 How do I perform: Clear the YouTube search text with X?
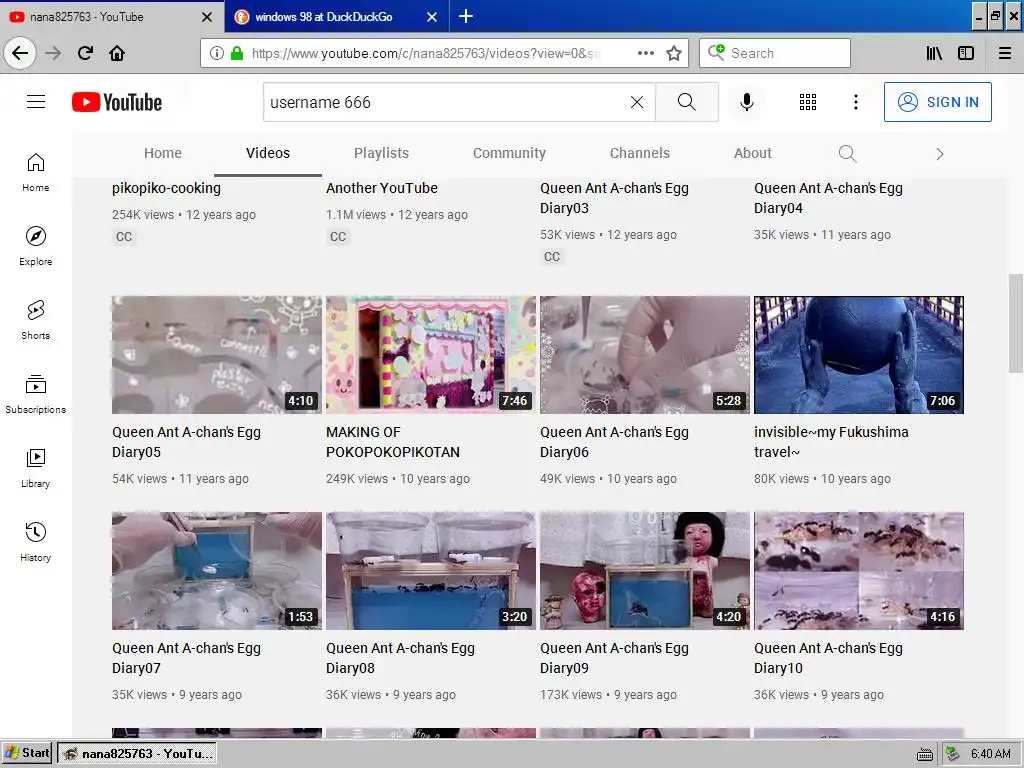coord(637,102)
